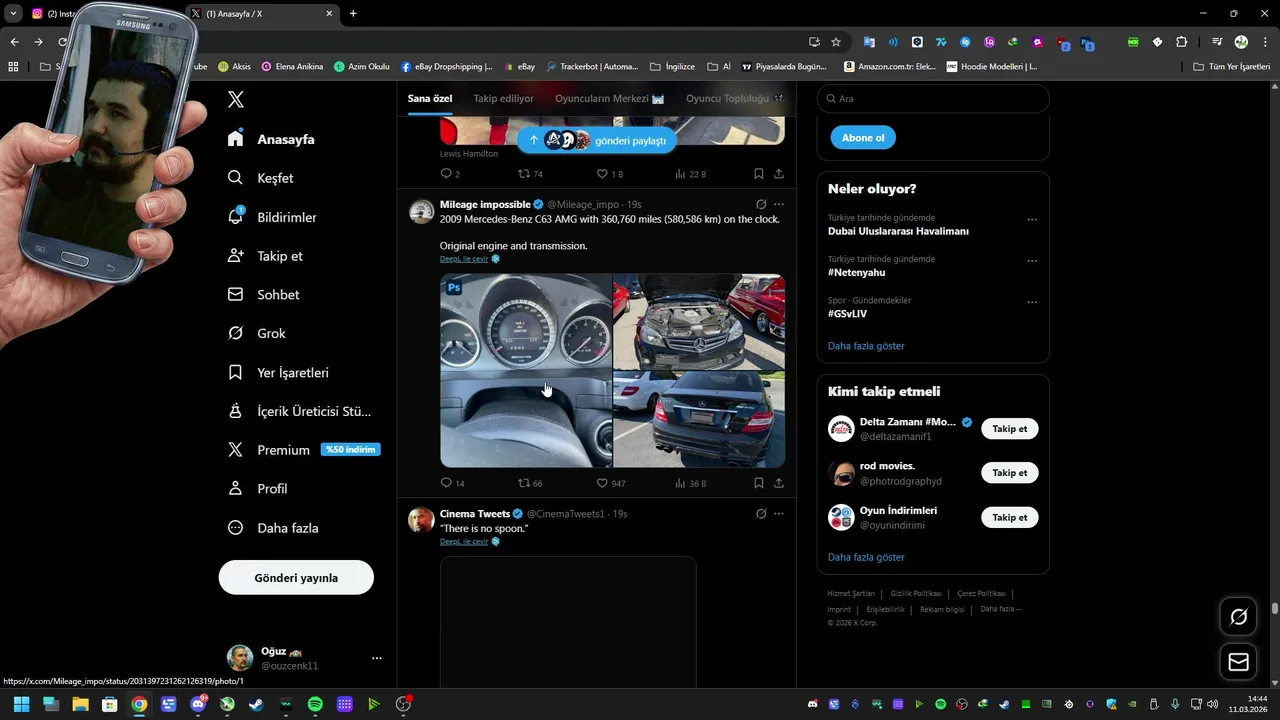Open floating messages envelope button
Screen dimensions: 1280x720
pyautogui.click(x=1238, y=662)
